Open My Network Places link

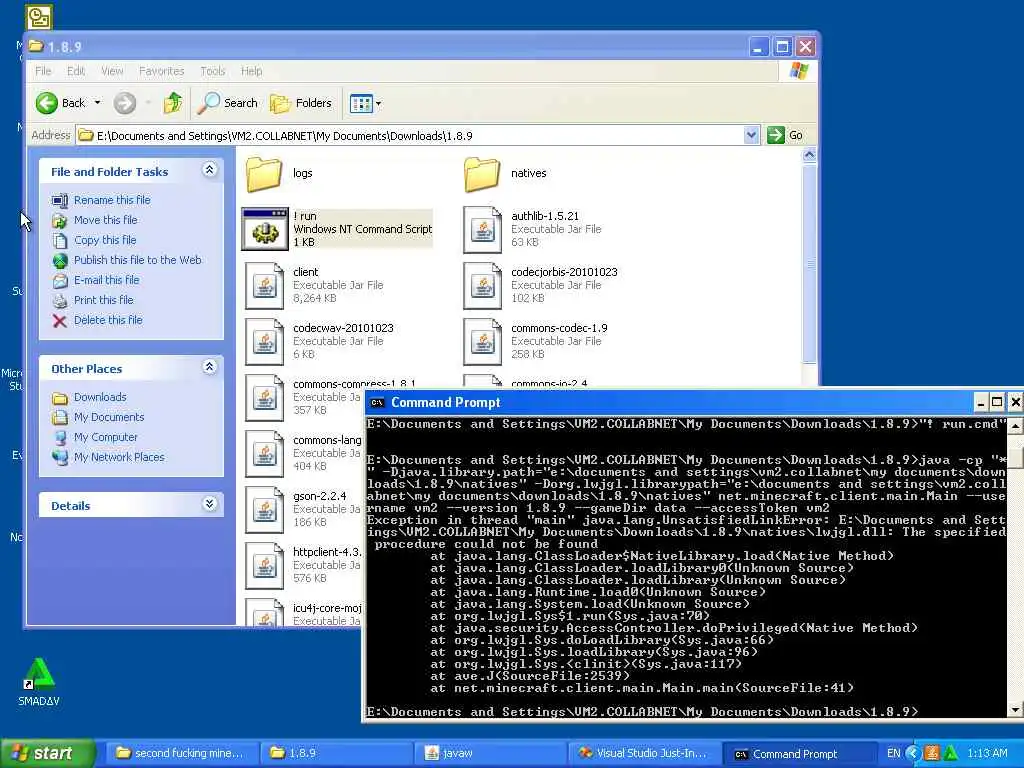click(119, 457)
